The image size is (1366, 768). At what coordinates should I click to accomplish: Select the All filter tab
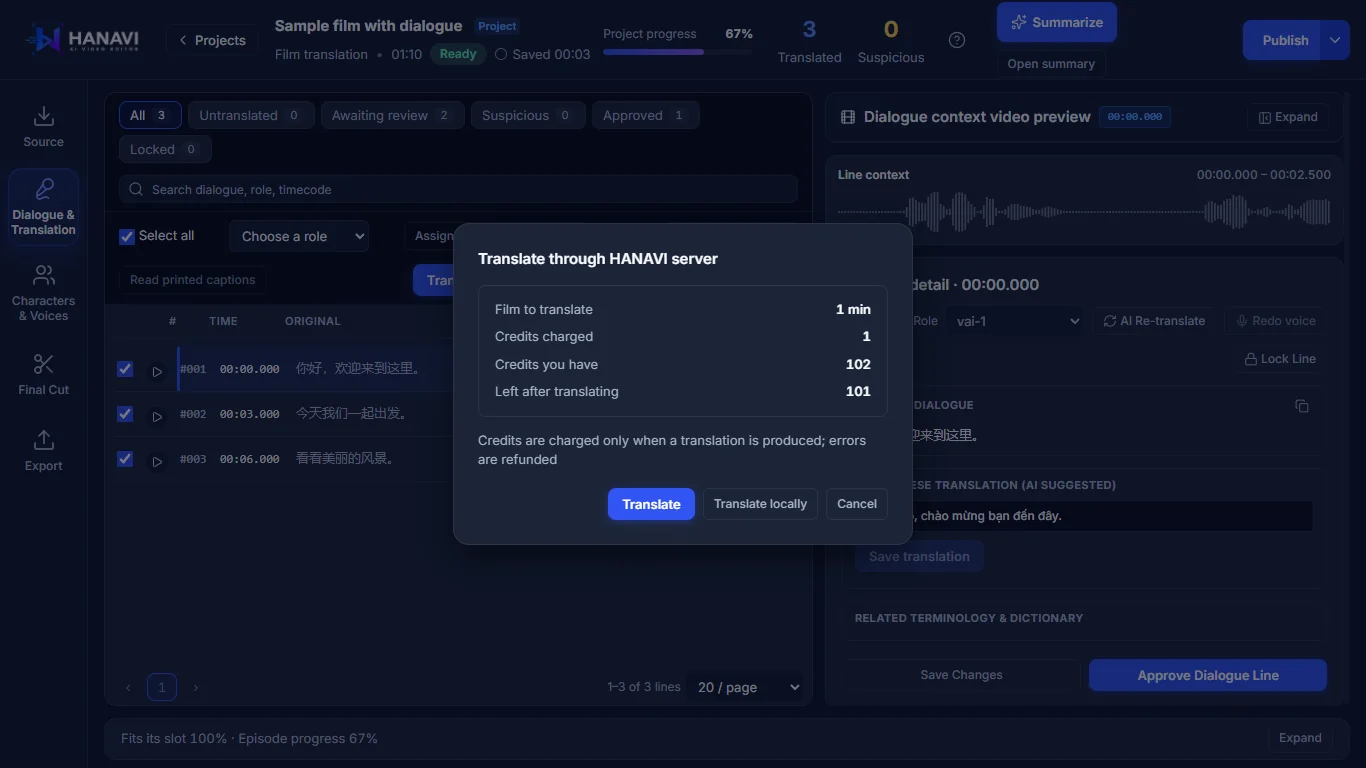coord(150,115)
